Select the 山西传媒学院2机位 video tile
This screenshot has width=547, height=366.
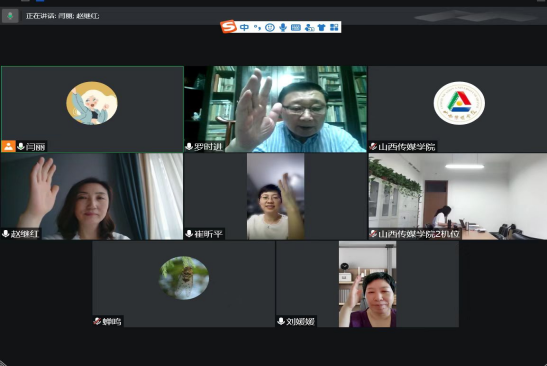tap(458, 196)
